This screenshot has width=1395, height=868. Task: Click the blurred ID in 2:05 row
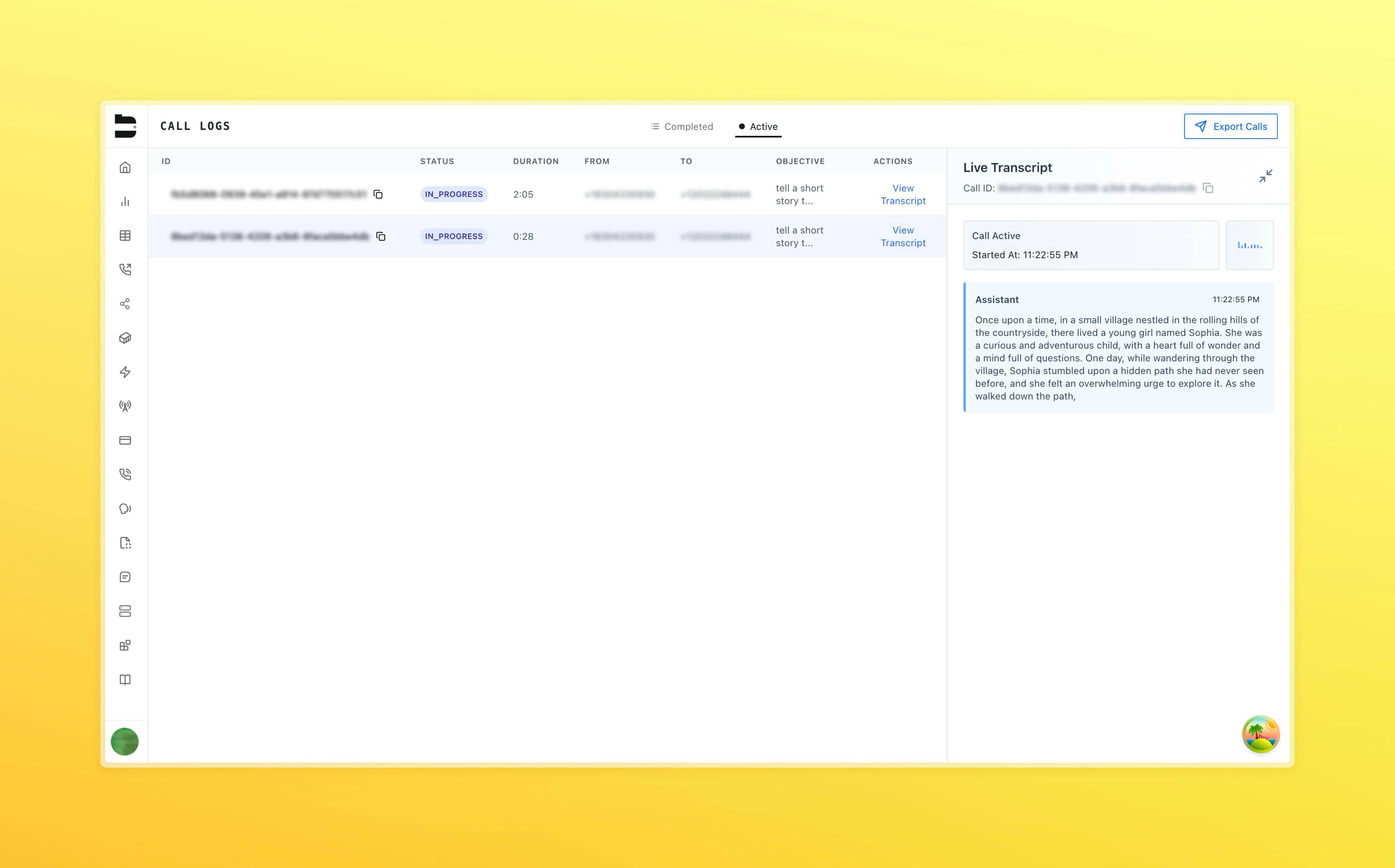click(269, 195)
